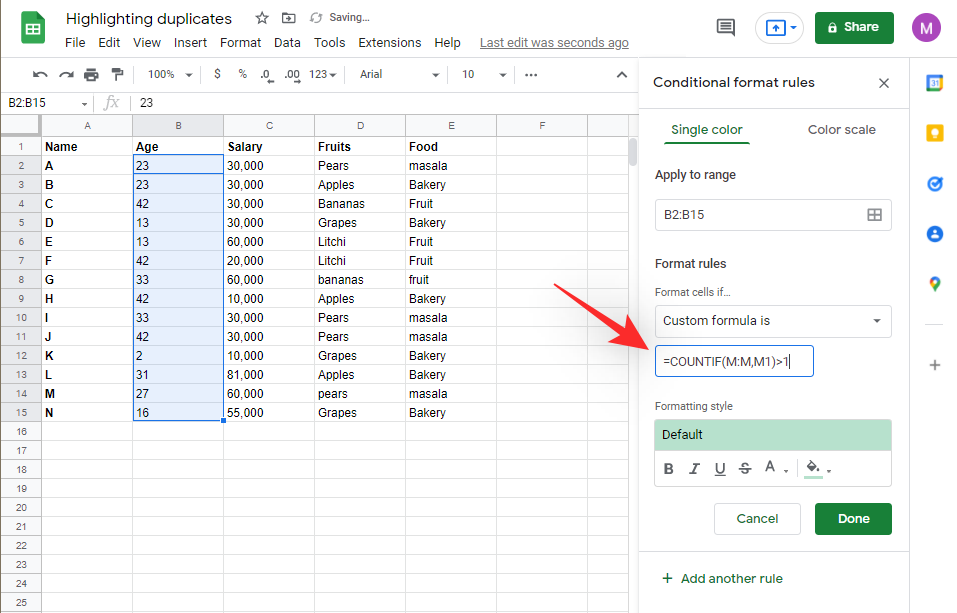Apply strikethrough formatting style
Screen dimensions: 957x613
[745, 468]
